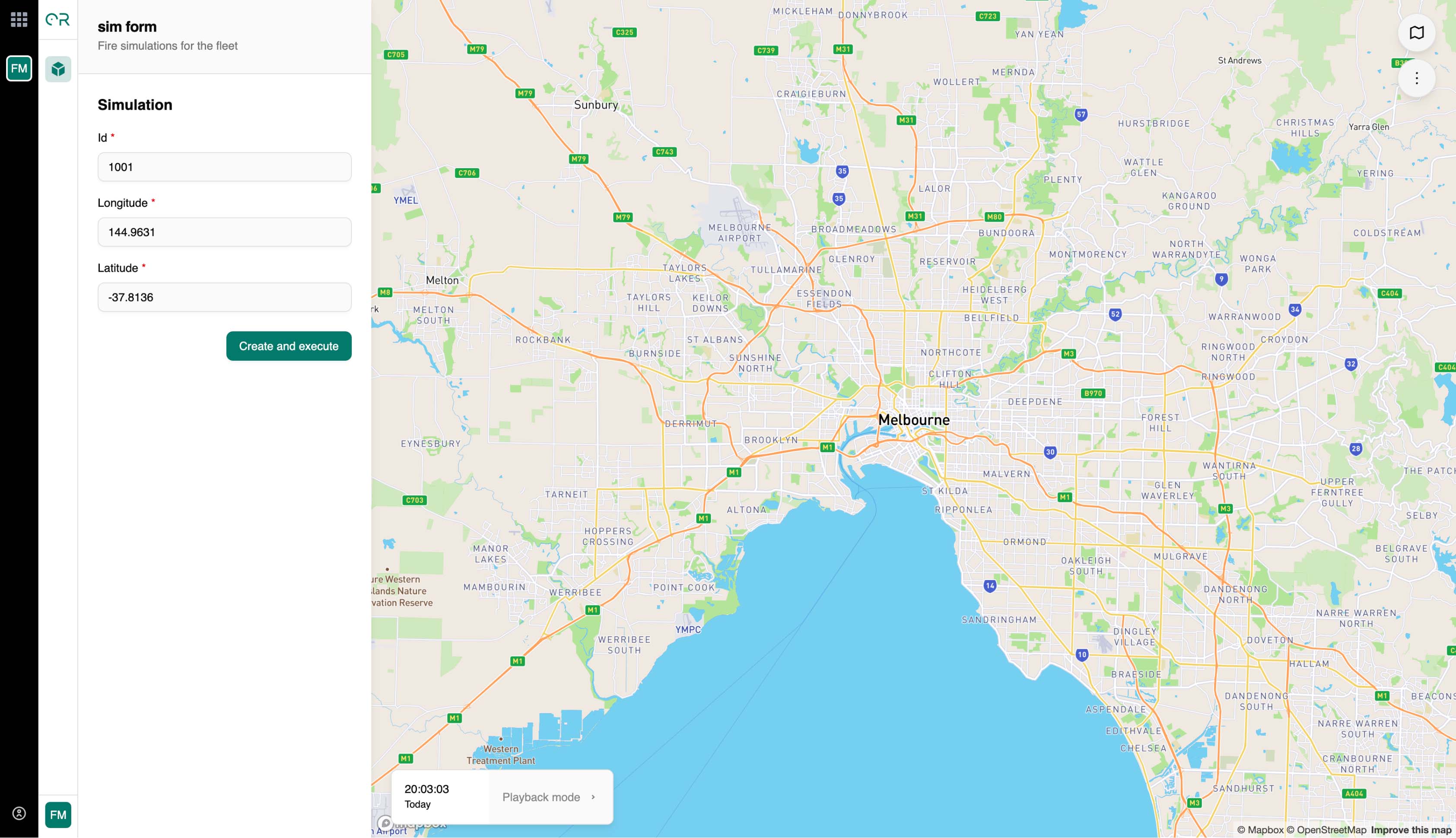
Task: Click the C325 road shield
Action: point(624,32)
